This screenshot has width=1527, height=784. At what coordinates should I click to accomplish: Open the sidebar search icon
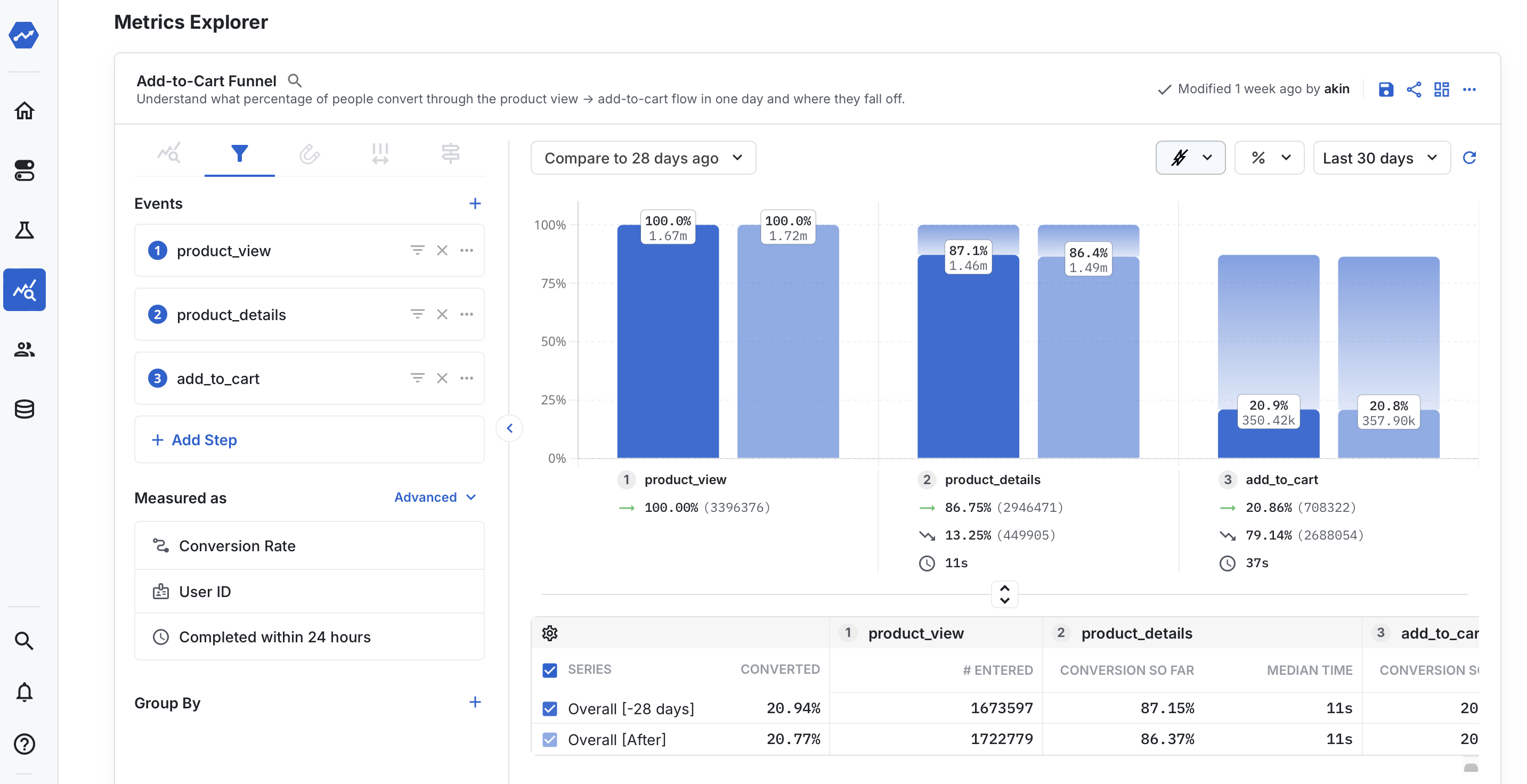click(x=25, y=641)
